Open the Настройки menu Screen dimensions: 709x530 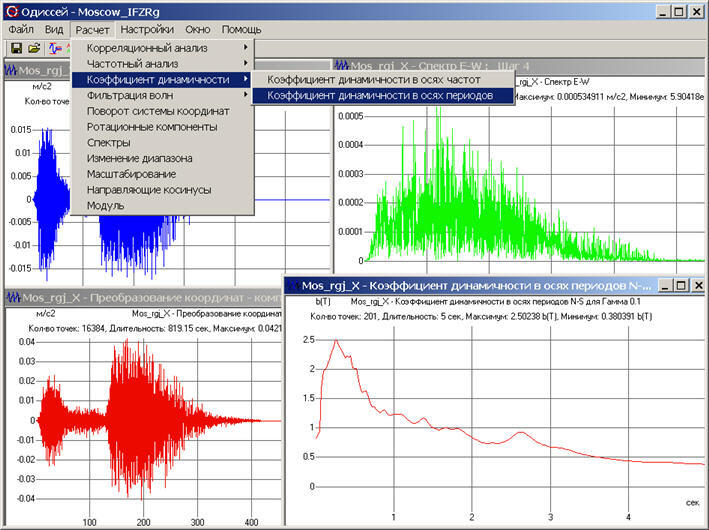tap(147, 30)
